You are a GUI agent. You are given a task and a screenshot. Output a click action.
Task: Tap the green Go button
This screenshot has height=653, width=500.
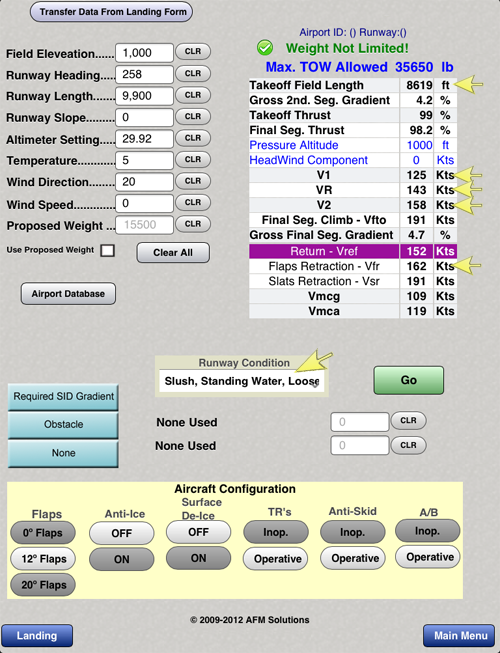tap(409, 380)
